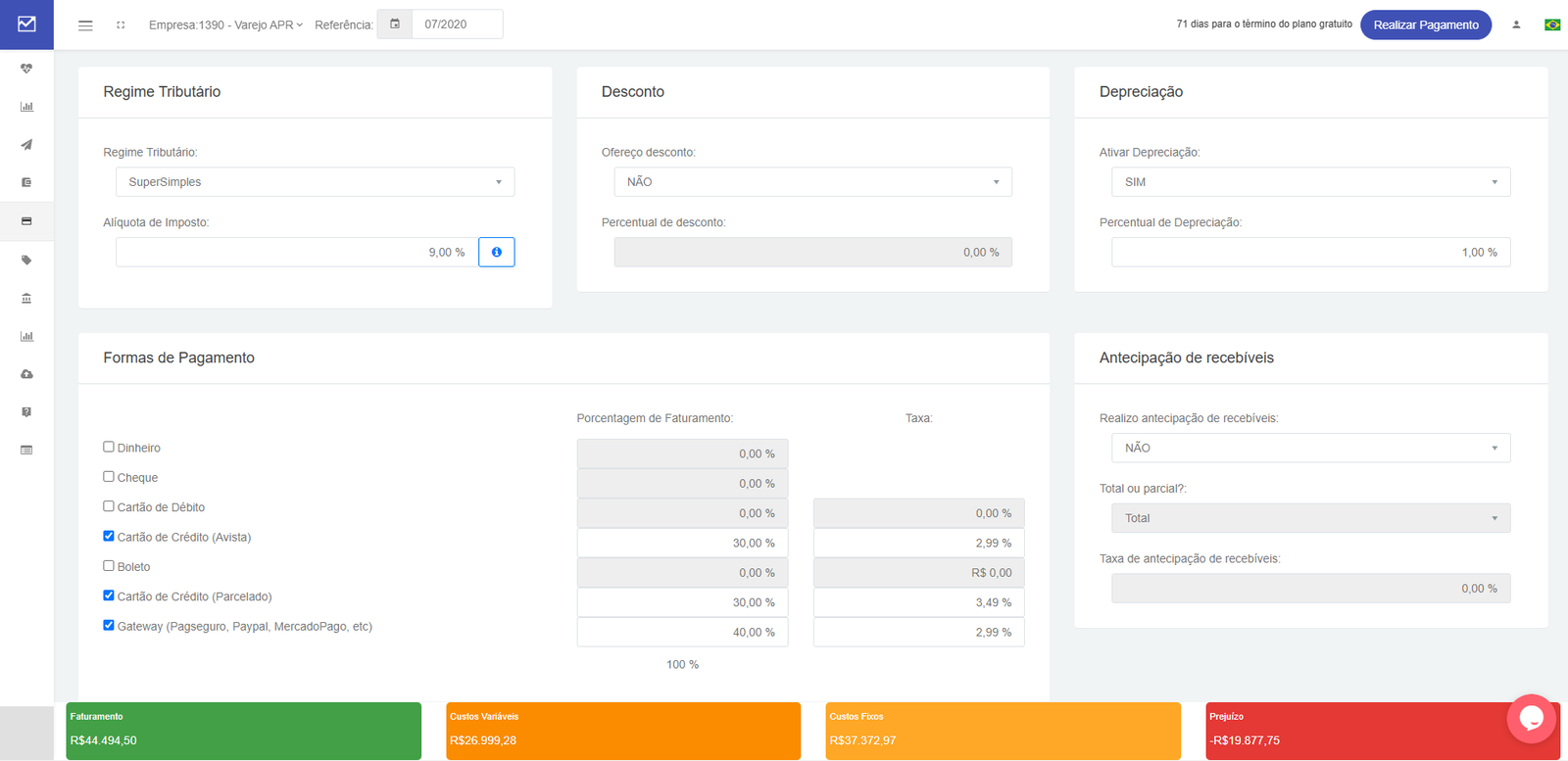Open the Regime Tributário SuperSimples dropdown
The image size is (1568, 761).
[x=315, y=182]
